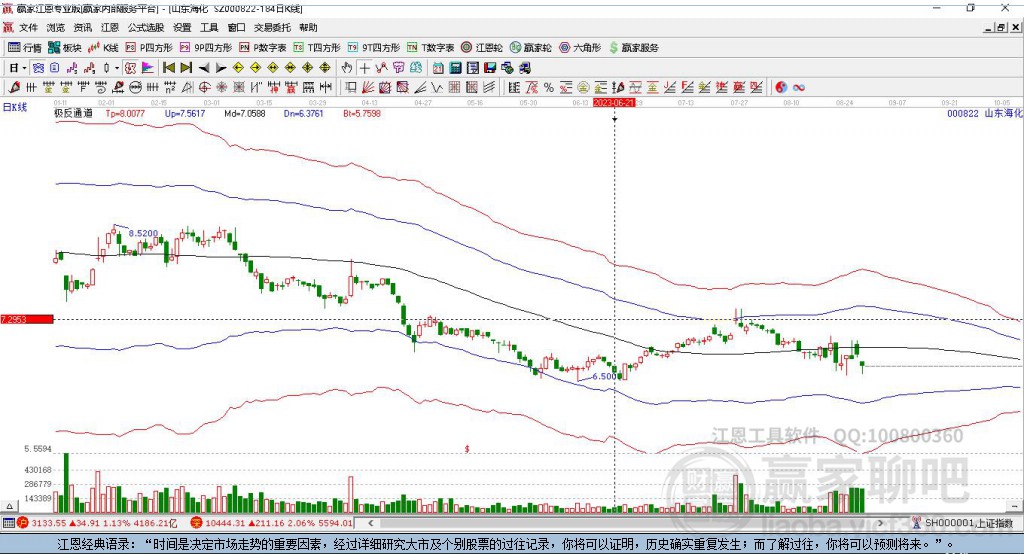1024x554 pixels.
Task: Open the calendar icon with 21
Action: pos(438,68)
